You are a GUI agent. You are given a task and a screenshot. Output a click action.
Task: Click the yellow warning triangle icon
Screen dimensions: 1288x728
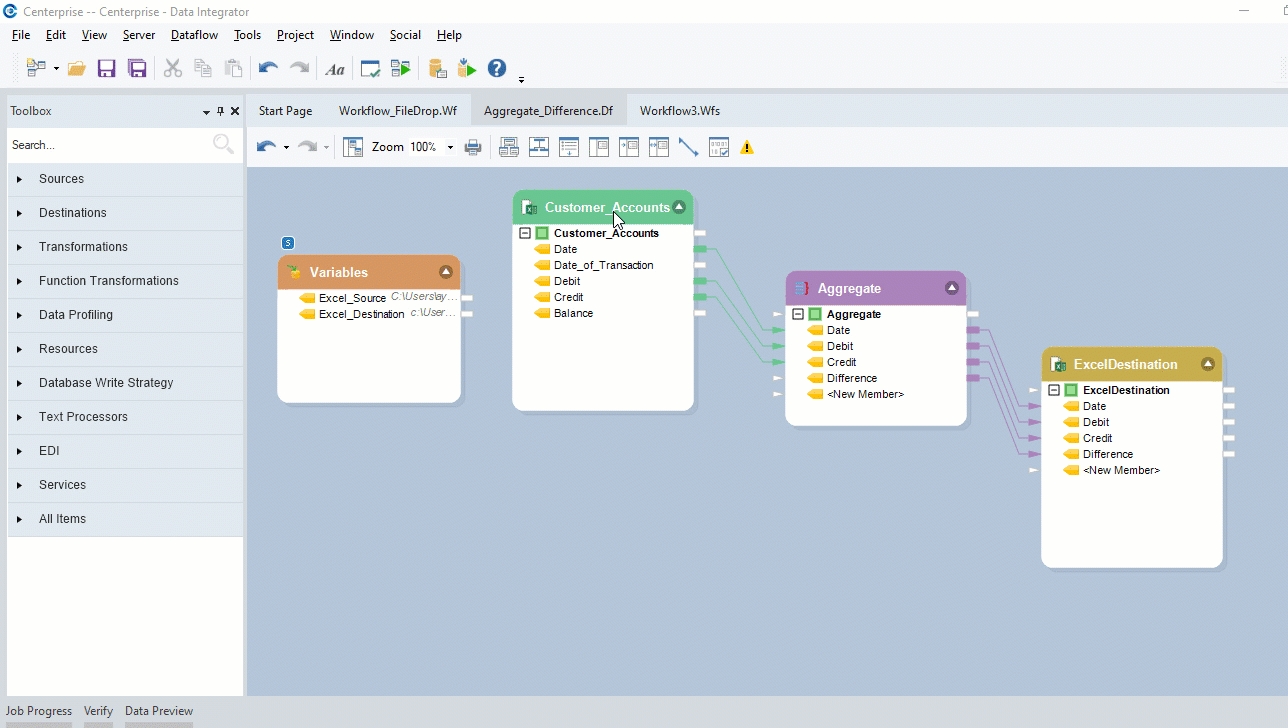point(747,148)
